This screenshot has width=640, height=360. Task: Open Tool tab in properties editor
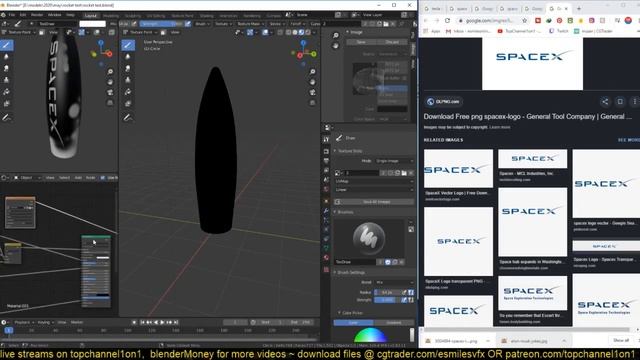coord(326,140)
